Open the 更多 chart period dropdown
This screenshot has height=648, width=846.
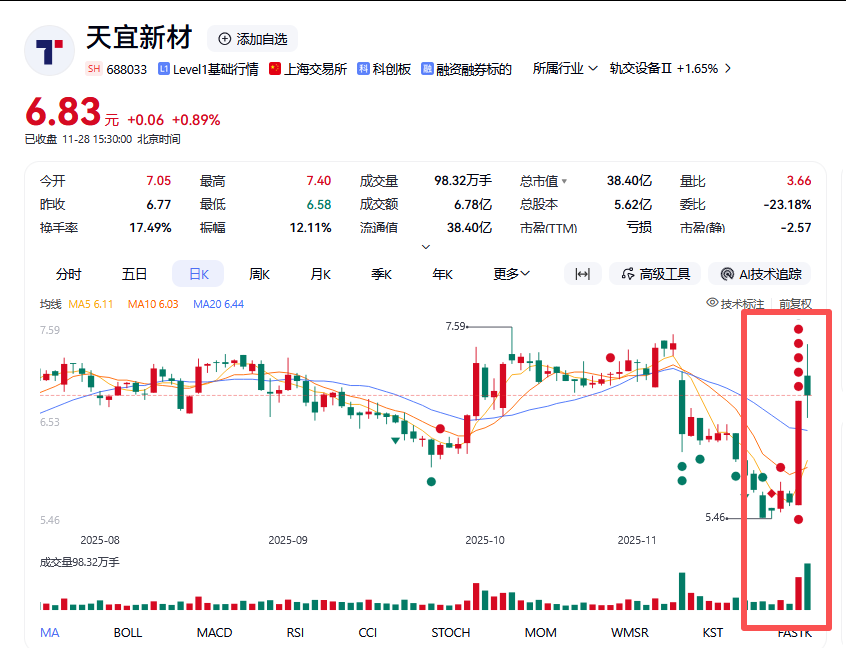pos(511,274)
